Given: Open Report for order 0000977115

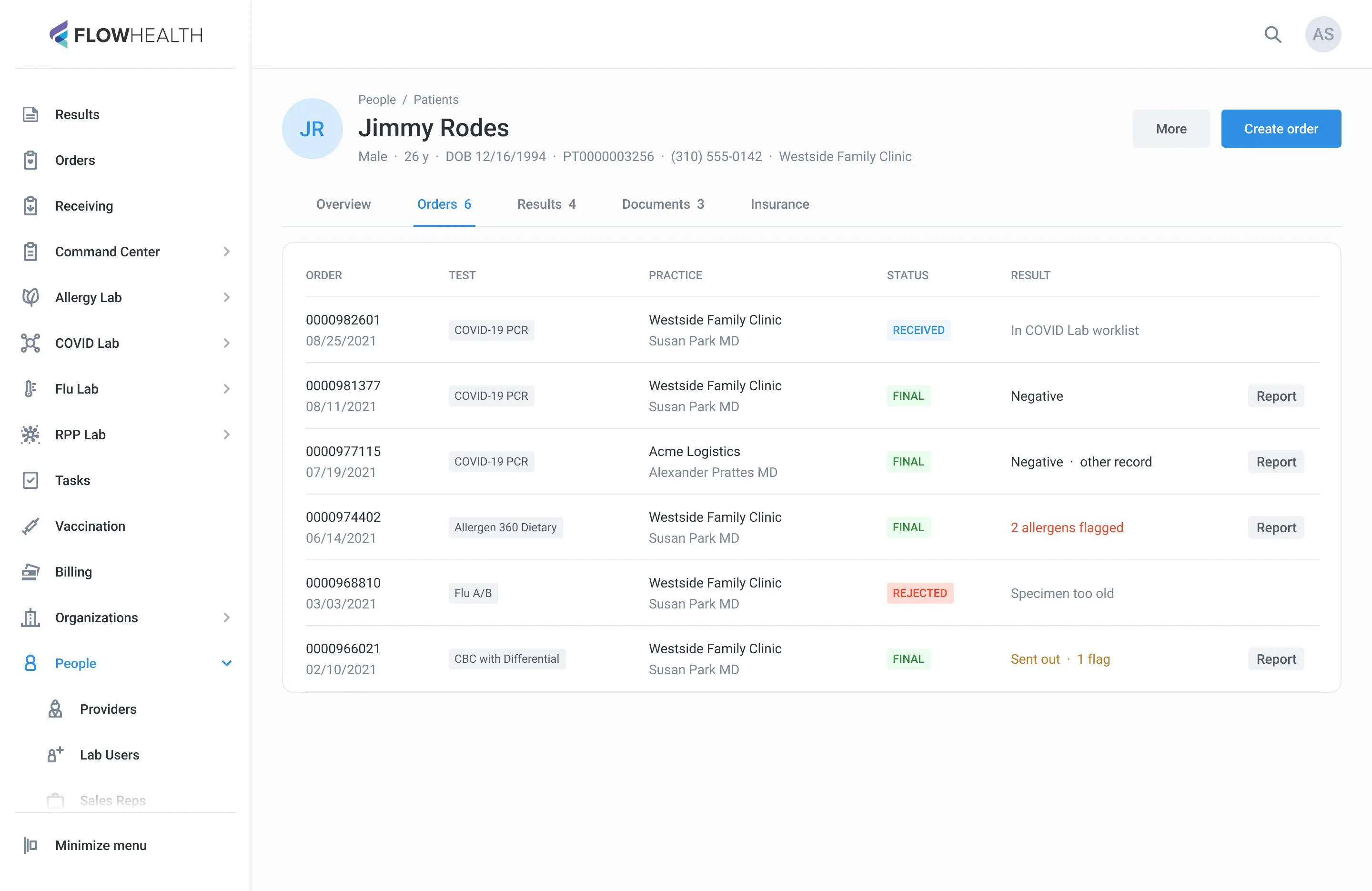Looking at the screenshot, I should [1276, 462].
